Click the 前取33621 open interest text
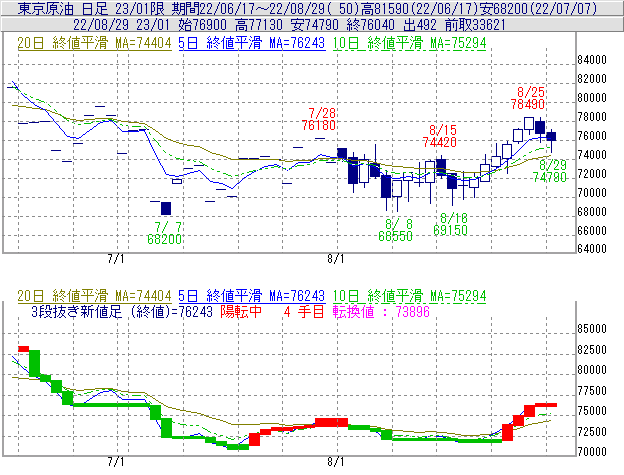Image resolution: width=624 pixels, height=475 pixels. pos(475,25)
